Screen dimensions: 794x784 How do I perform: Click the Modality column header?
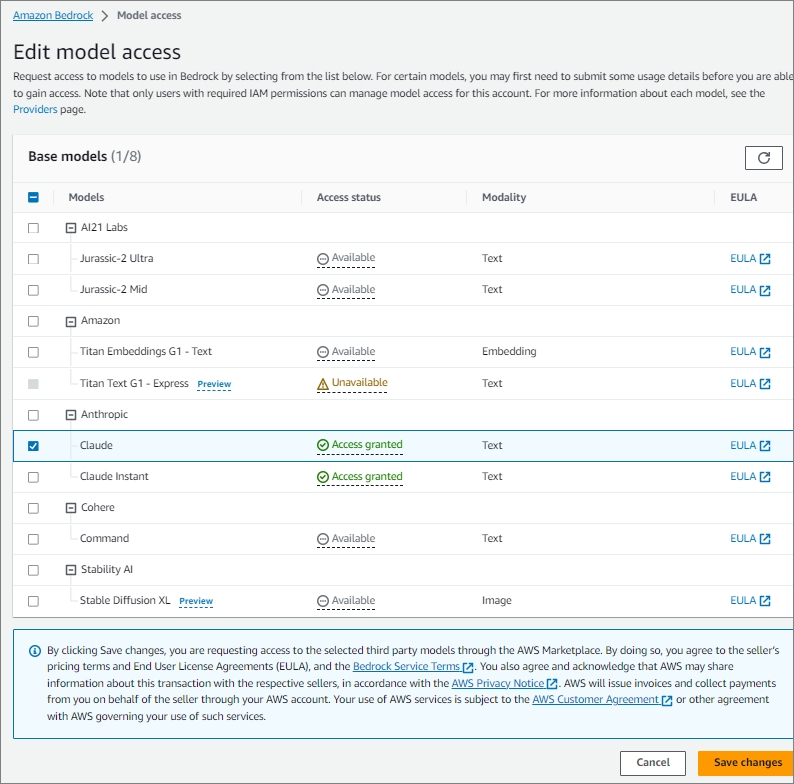pos(504,198)
